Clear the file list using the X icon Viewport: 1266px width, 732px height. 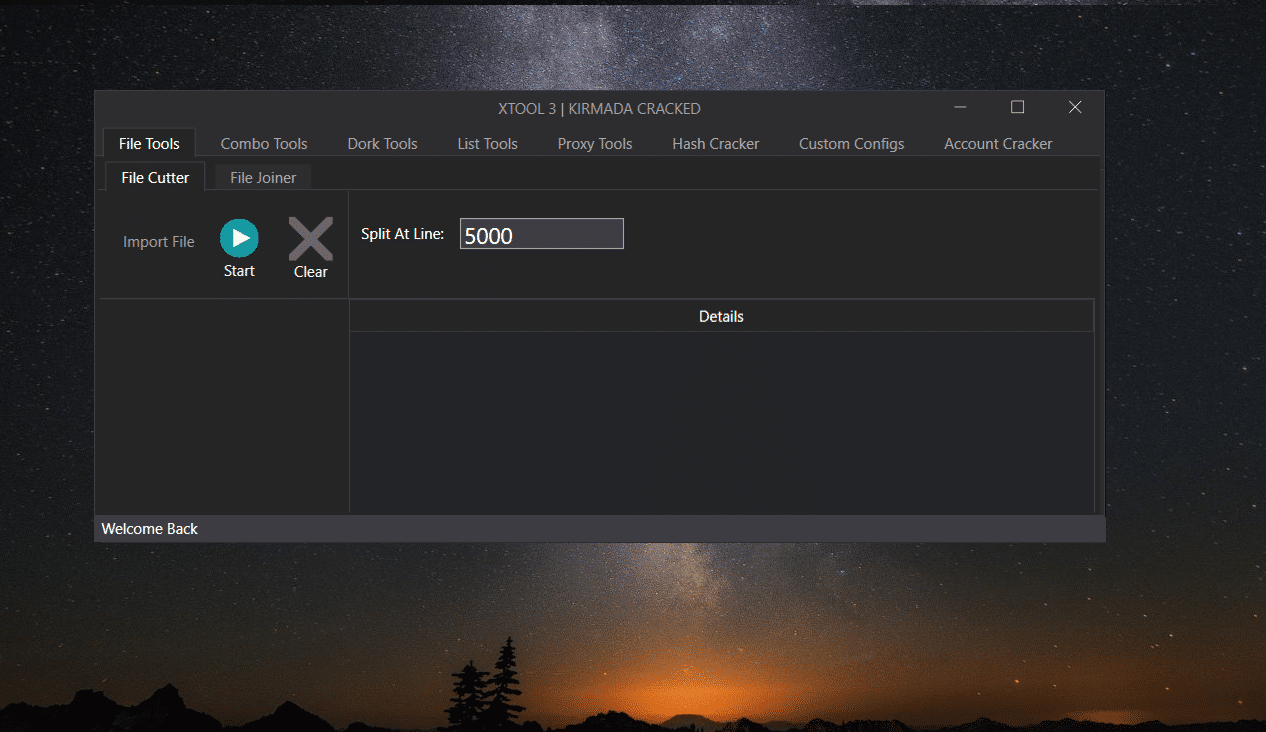310,239
